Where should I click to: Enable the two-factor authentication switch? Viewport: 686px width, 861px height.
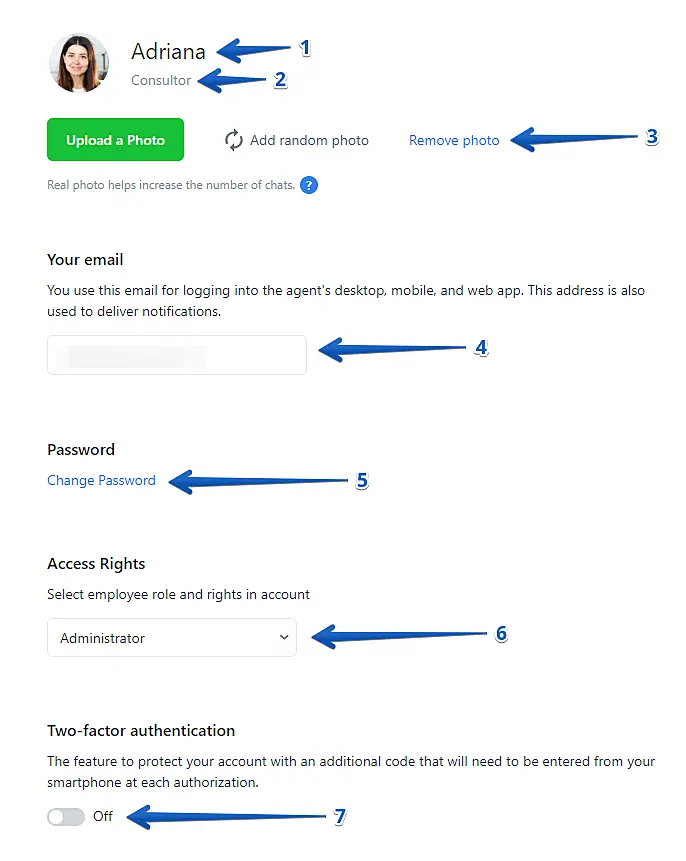coord(66,817)
